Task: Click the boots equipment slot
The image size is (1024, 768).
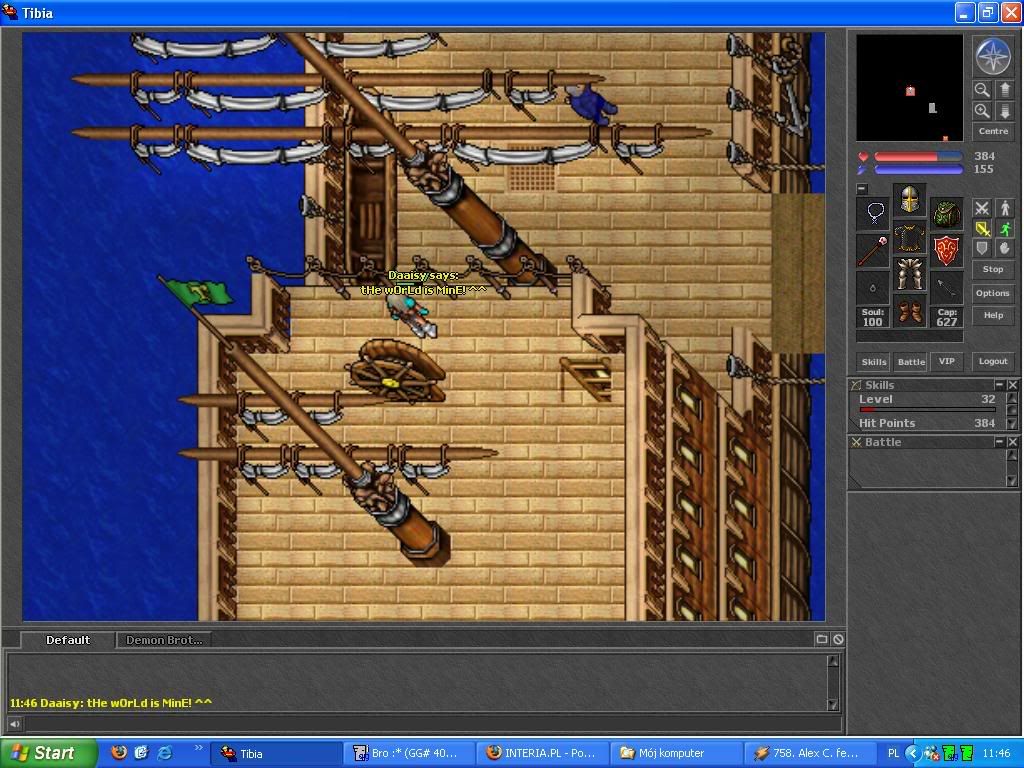Action: [910, 311]
